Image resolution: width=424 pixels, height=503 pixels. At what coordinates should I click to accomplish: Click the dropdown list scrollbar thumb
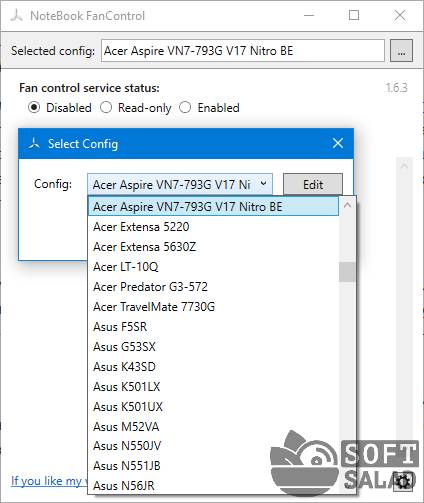tap(347, 272)
